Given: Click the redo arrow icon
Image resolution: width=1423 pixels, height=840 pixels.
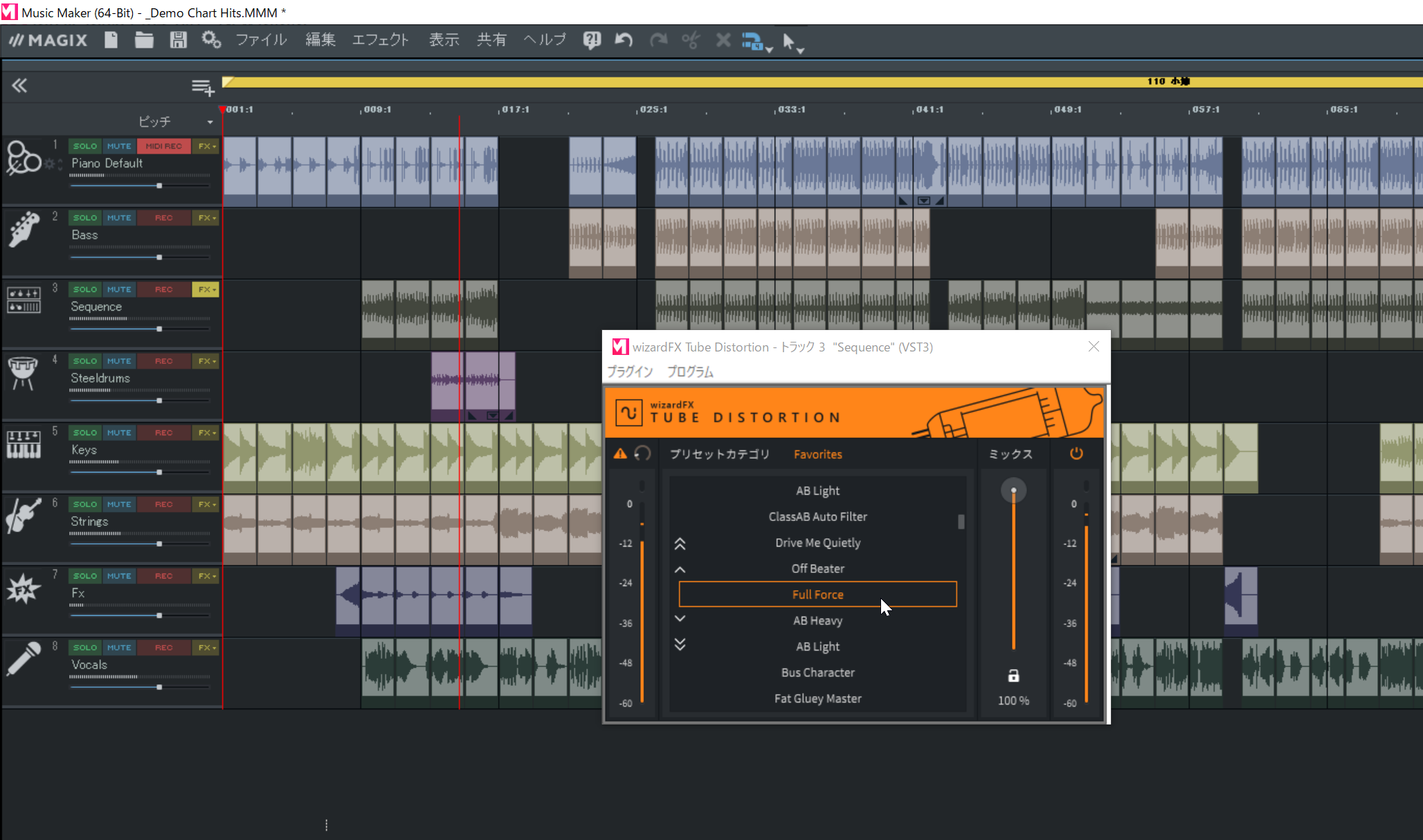Looking at the screenshot, I should coord(658,40).
